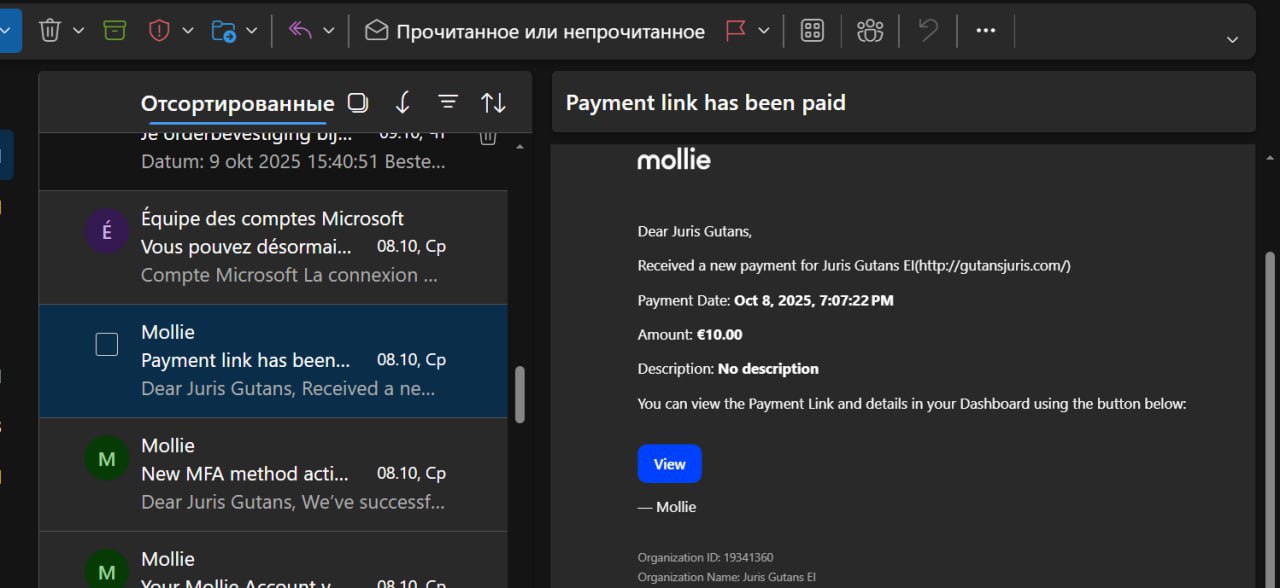1280x588 pixels.
Task: Select the É avatar of Microsoft email
Action: pos(107,232)
